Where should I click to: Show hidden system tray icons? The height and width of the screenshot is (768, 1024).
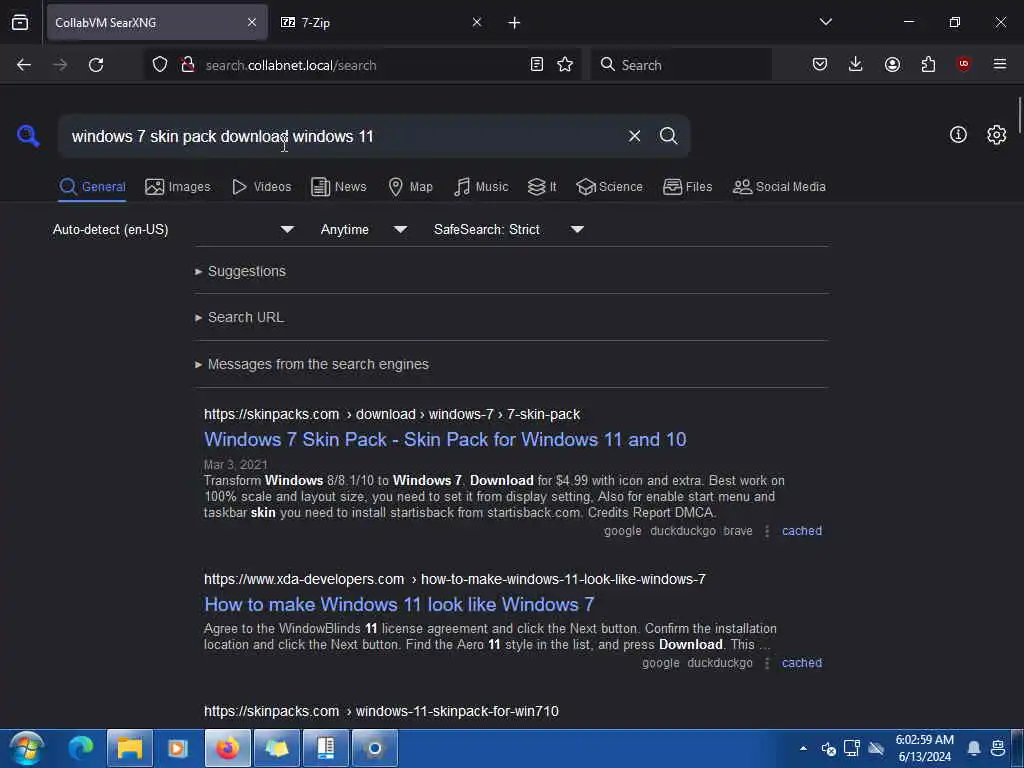803,748
